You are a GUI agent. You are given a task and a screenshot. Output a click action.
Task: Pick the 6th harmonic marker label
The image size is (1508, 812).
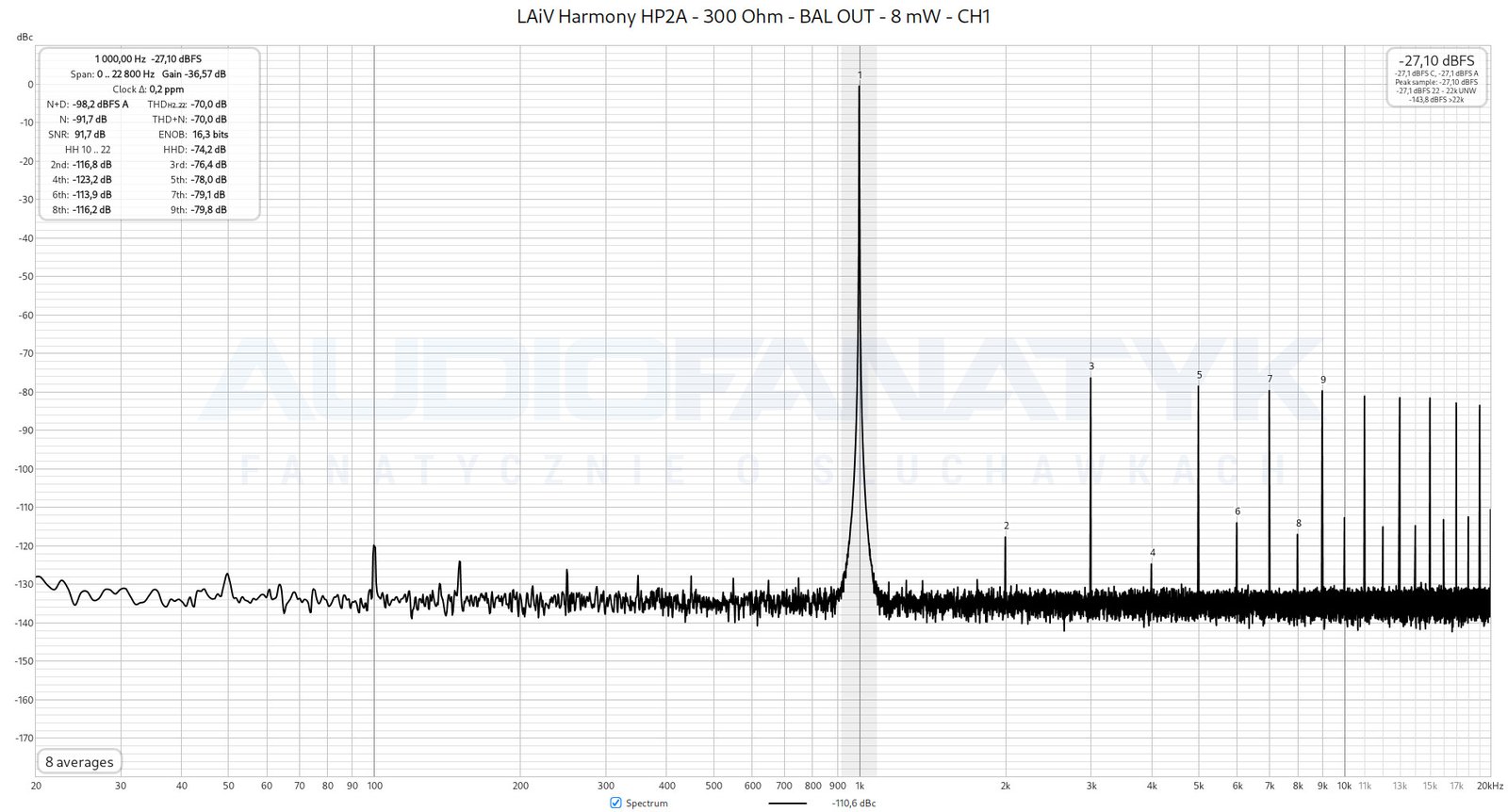(1238, 512)
